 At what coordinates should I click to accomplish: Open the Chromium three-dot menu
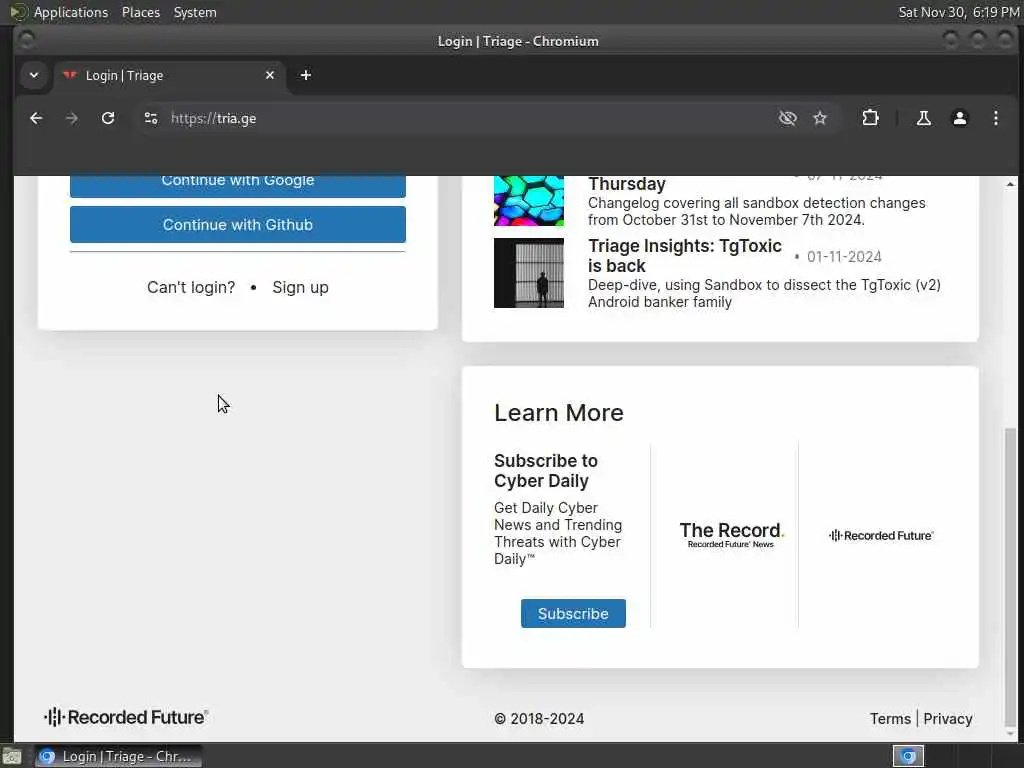(x=995, y=118)
